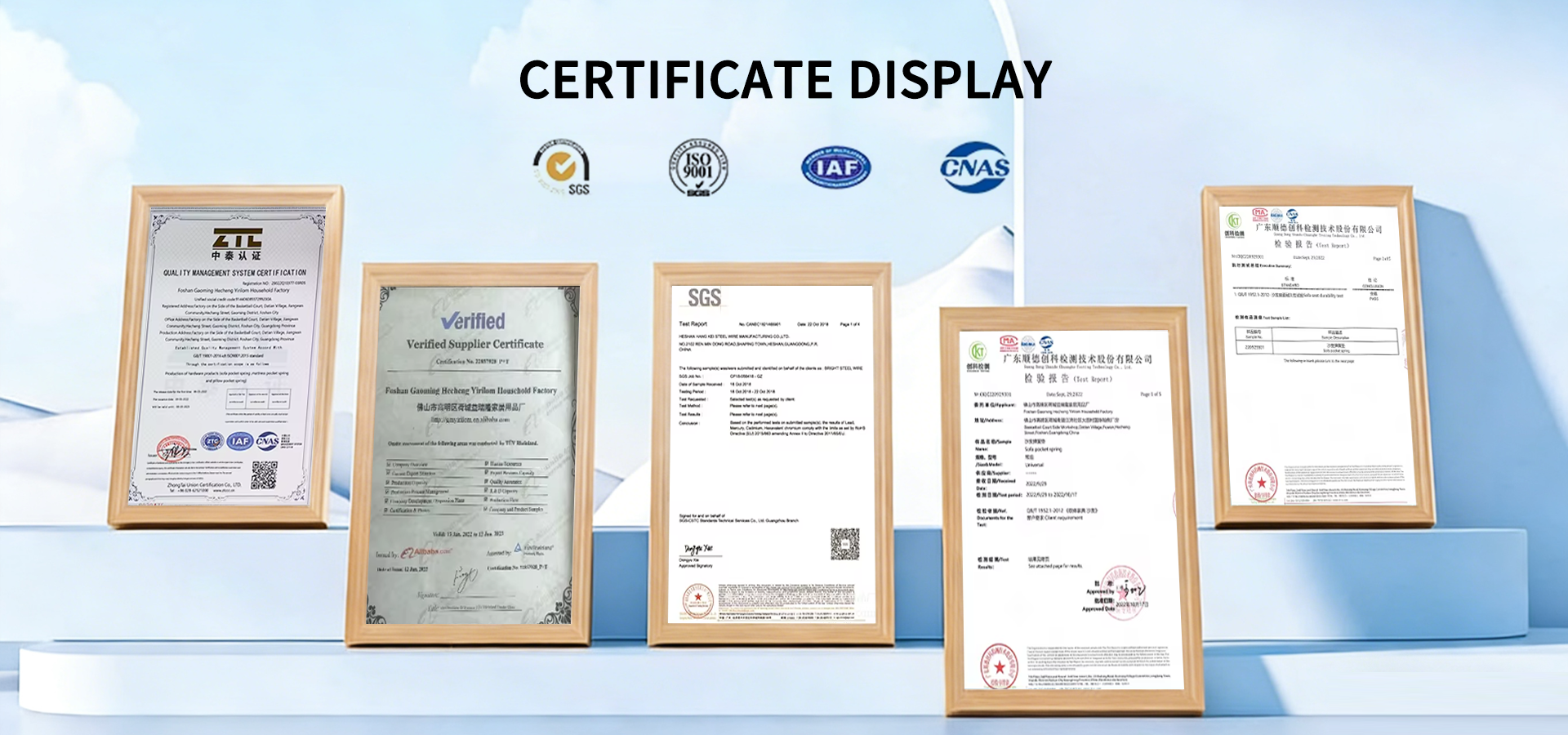Click the small IAF seal on the left certificate
The height and width of the screenshot is (735, 1568).
coord(240,441)
